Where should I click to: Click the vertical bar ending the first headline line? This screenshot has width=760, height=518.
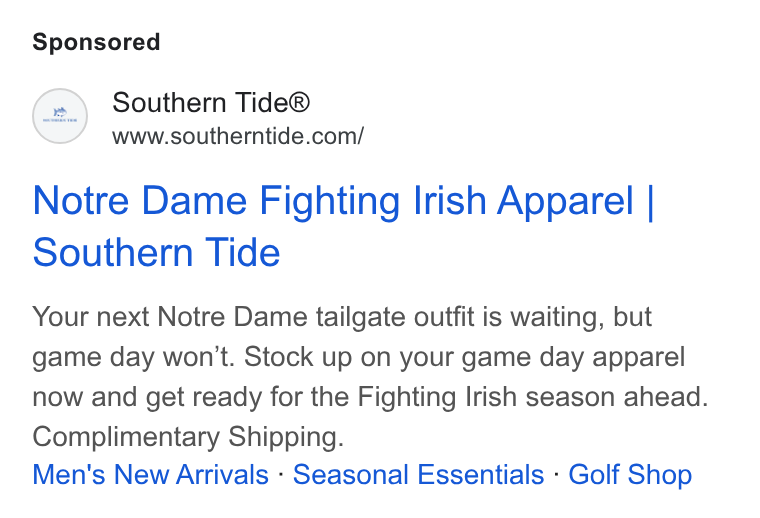point(650,202)
